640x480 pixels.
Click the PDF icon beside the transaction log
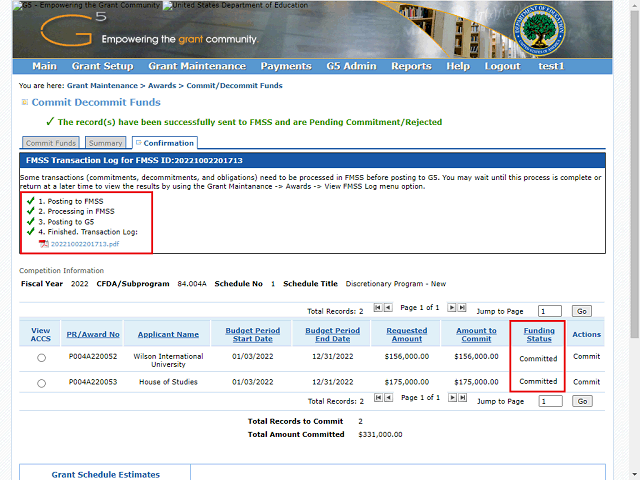pos(43,244)
